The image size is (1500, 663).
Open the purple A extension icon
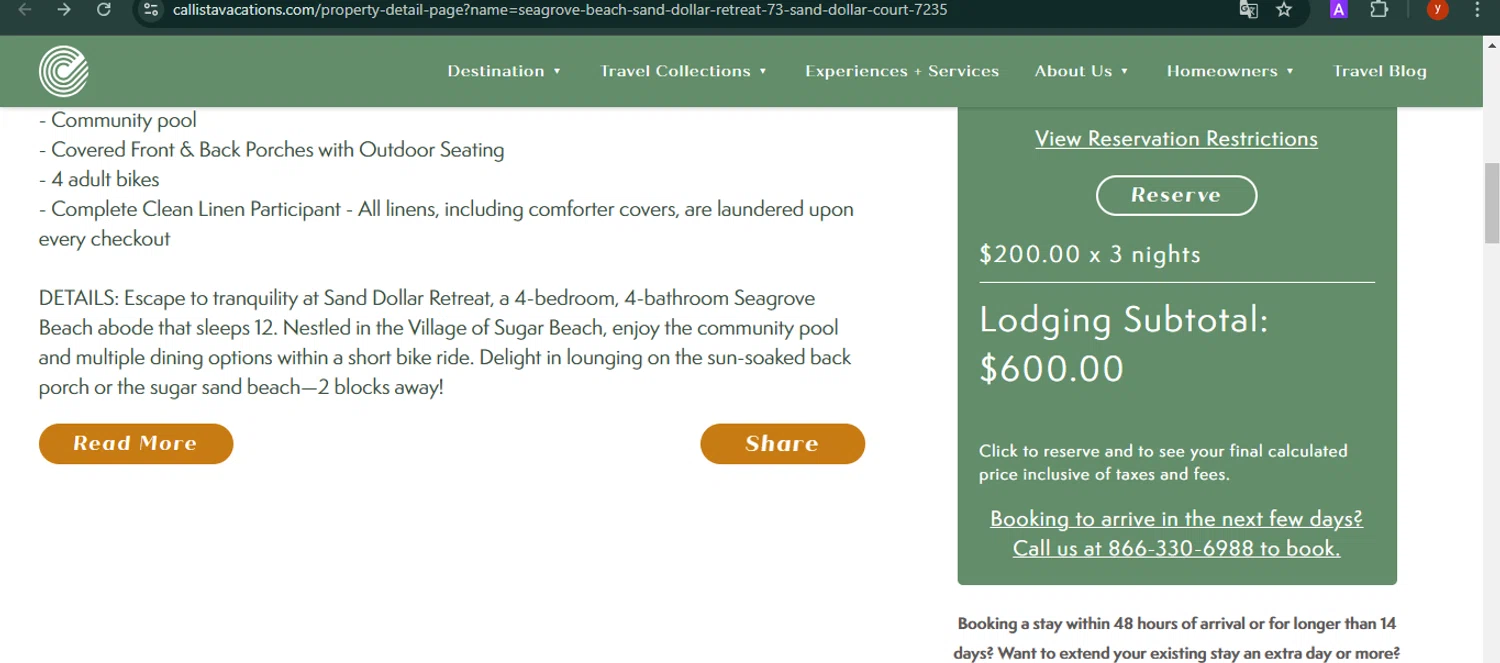click(x=1338, y=10)
